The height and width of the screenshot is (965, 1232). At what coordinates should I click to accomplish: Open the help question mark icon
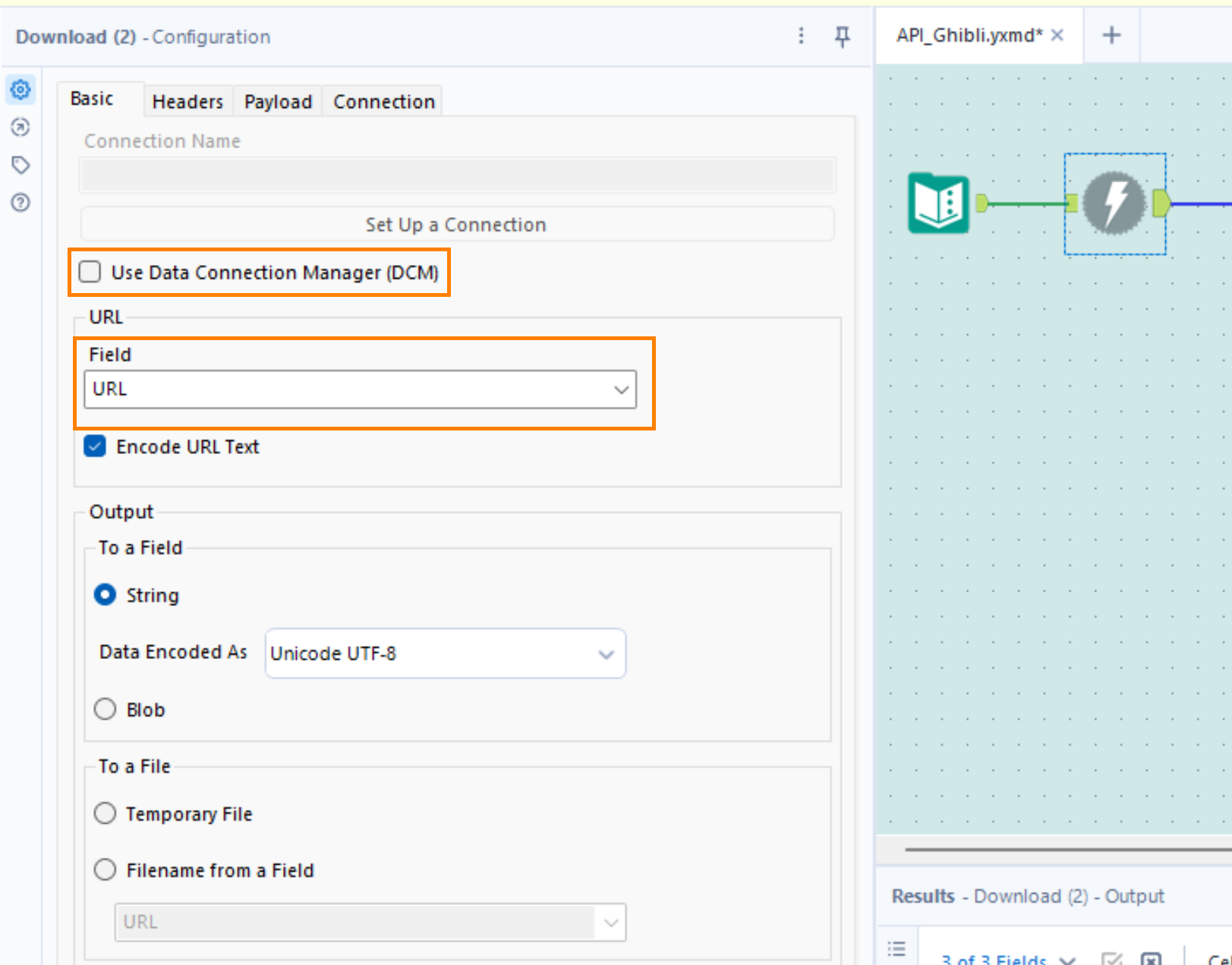20,203
